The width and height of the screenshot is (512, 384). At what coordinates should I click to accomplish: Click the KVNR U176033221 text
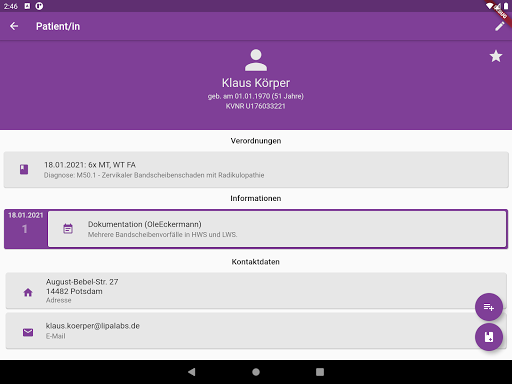click(x=256, y=106)
